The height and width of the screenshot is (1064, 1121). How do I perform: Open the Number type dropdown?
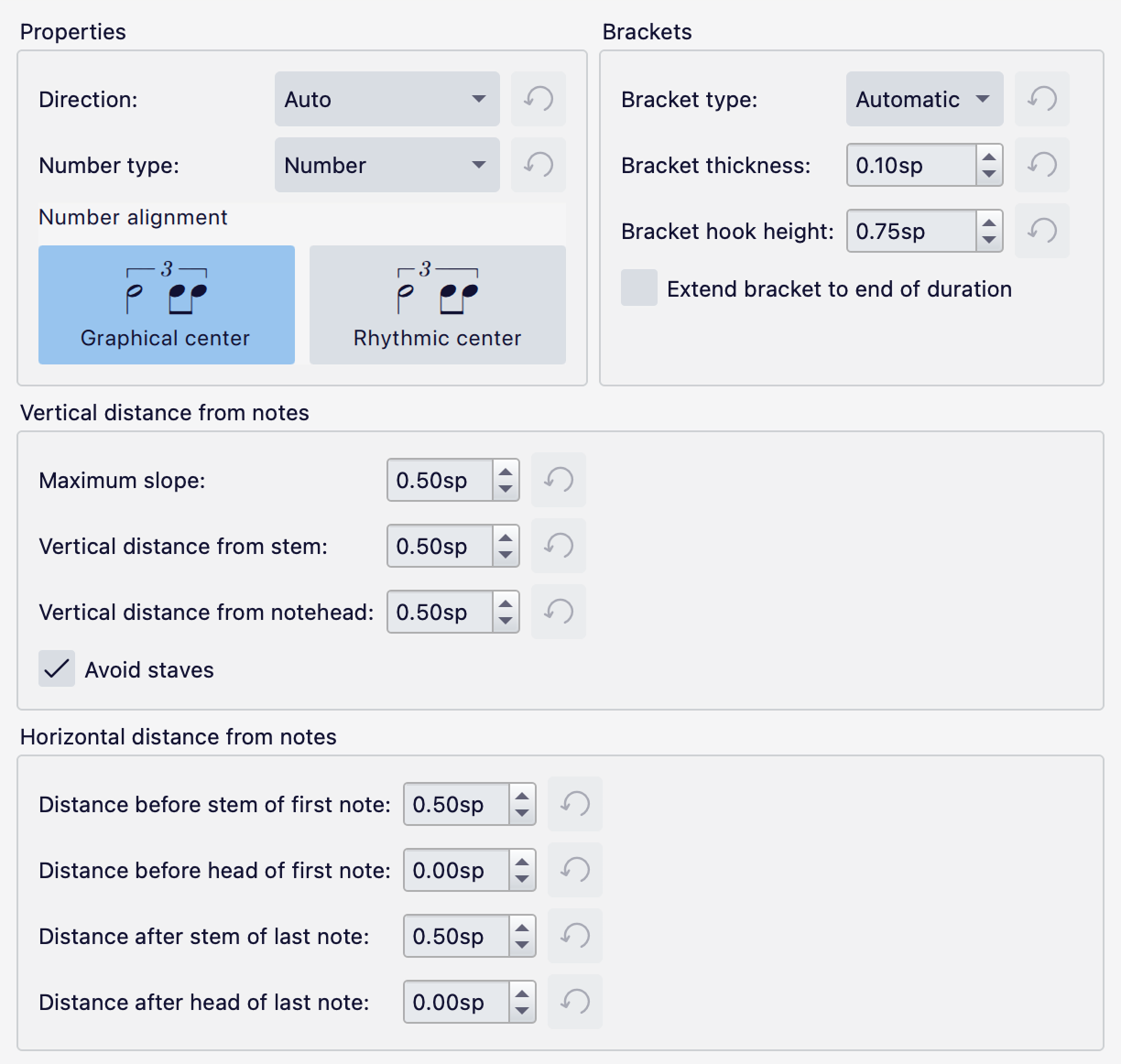click(x=386, y=165)
